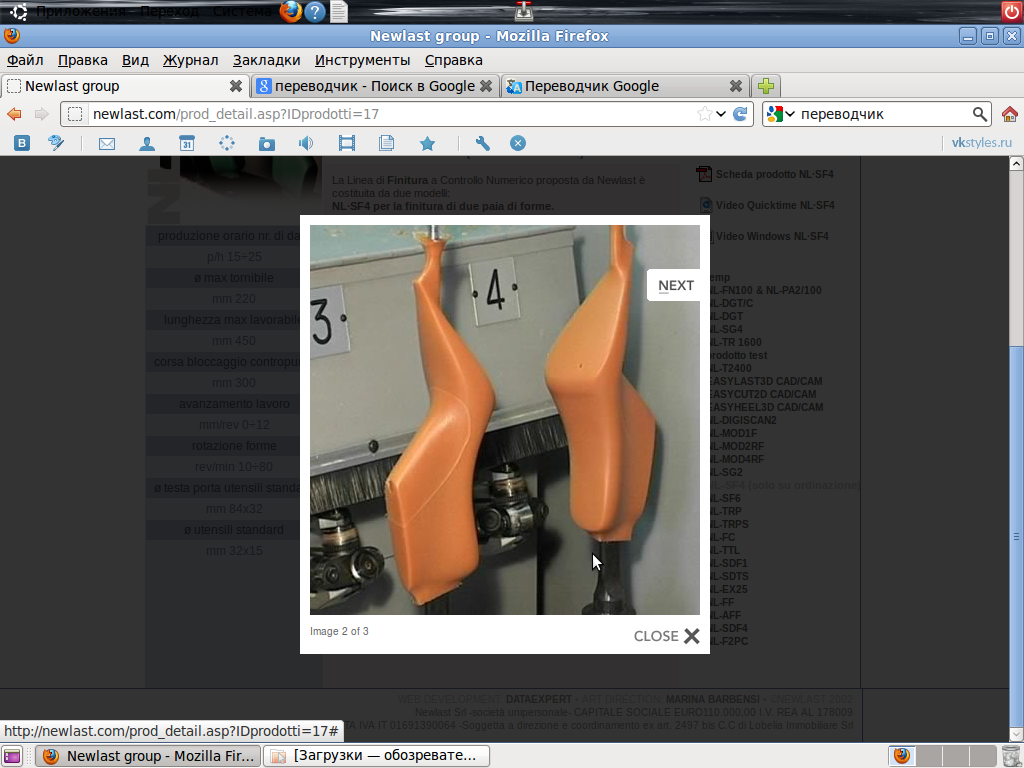Open the Справка menu

[453, 60]
